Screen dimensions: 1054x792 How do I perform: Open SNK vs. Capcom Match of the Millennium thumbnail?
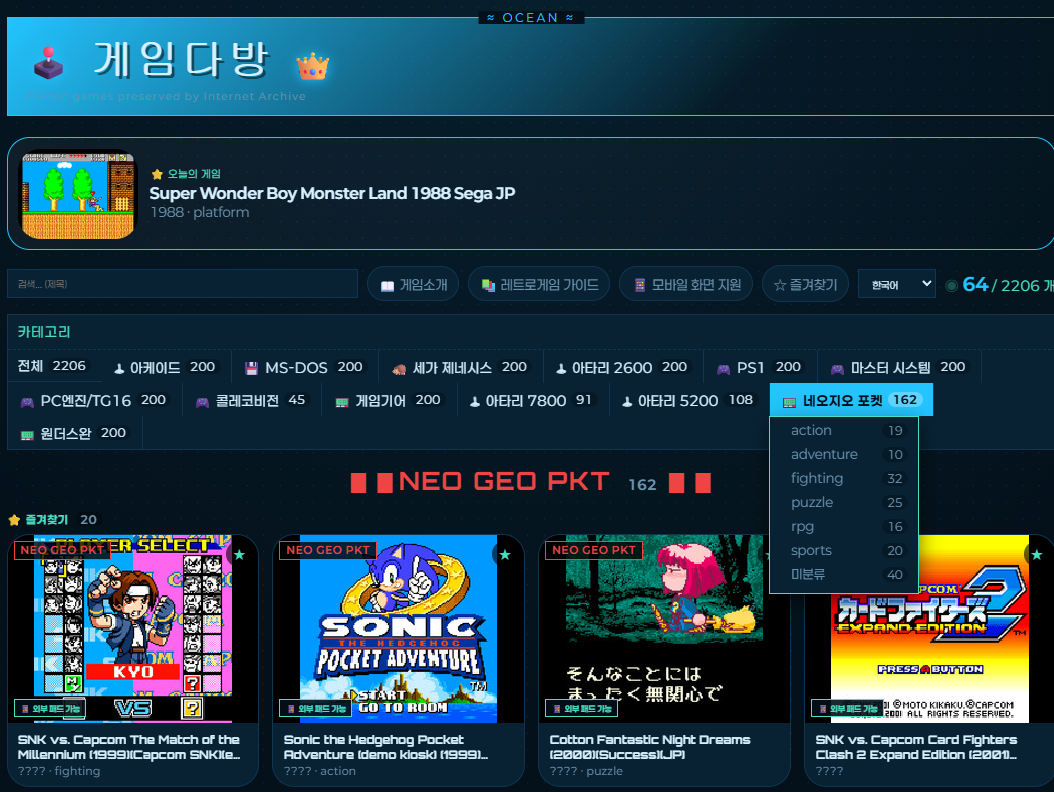[x=132, y=629]
